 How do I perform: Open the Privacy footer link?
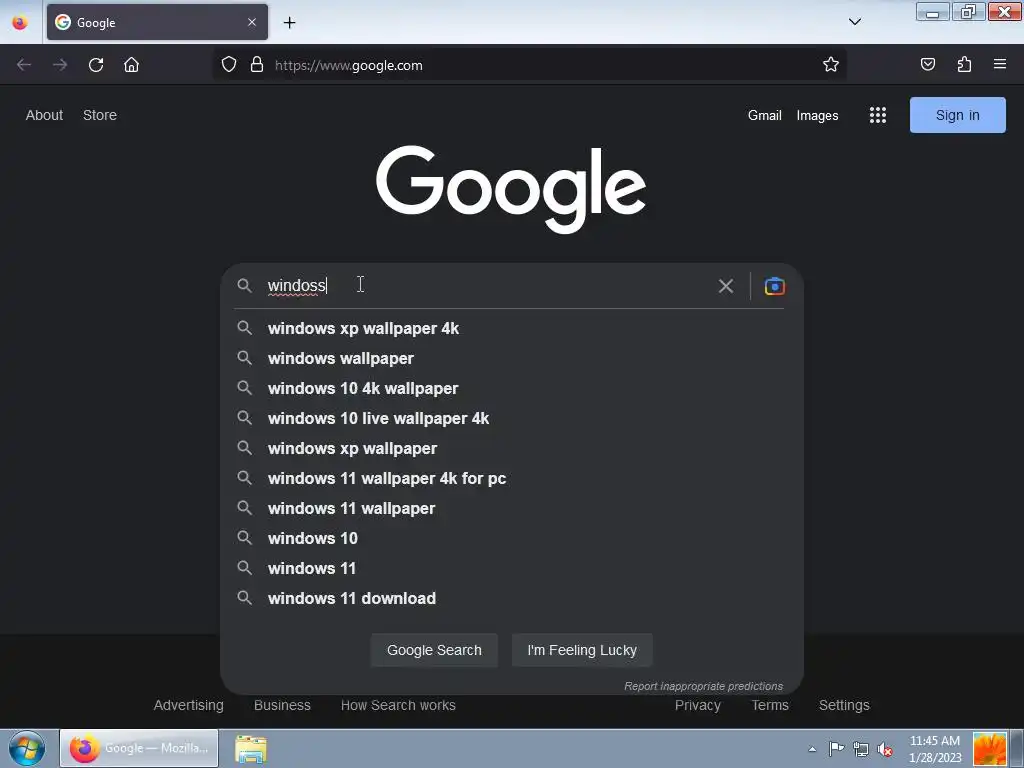point(697,705)
